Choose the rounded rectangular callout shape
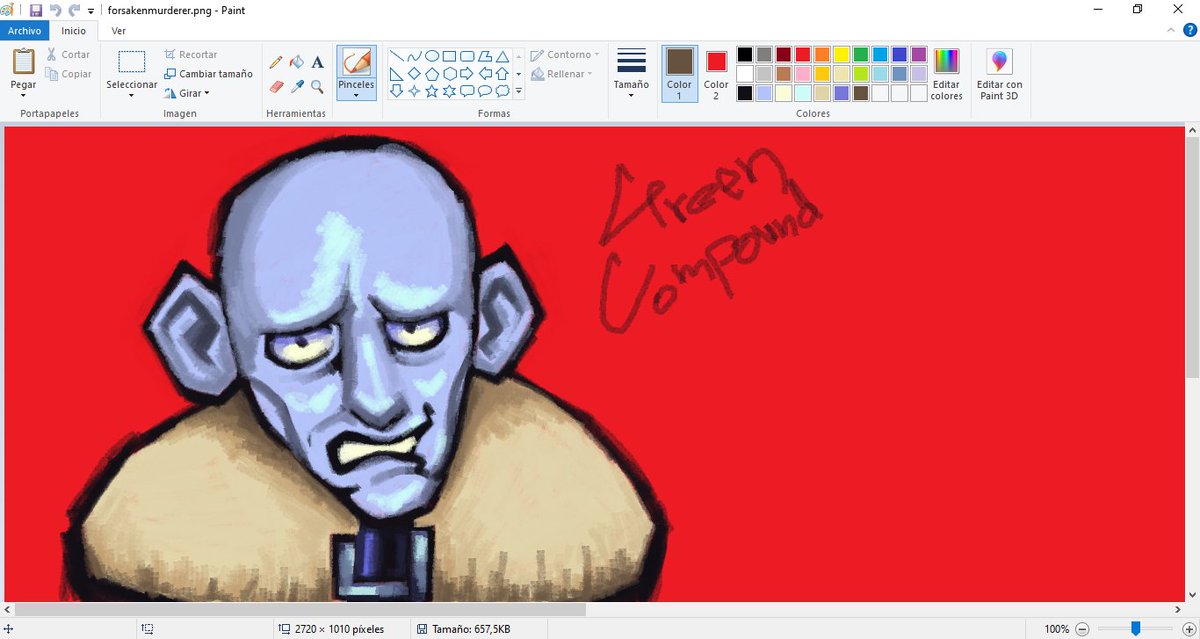 [x=467, y=91]
